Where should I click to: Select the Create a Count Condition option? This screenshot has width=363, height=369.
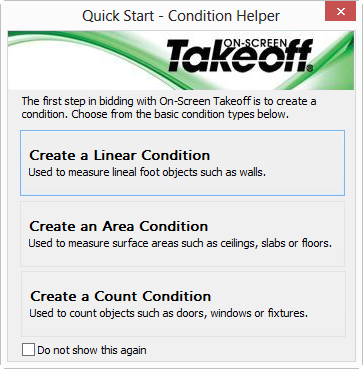pos(183,304)
